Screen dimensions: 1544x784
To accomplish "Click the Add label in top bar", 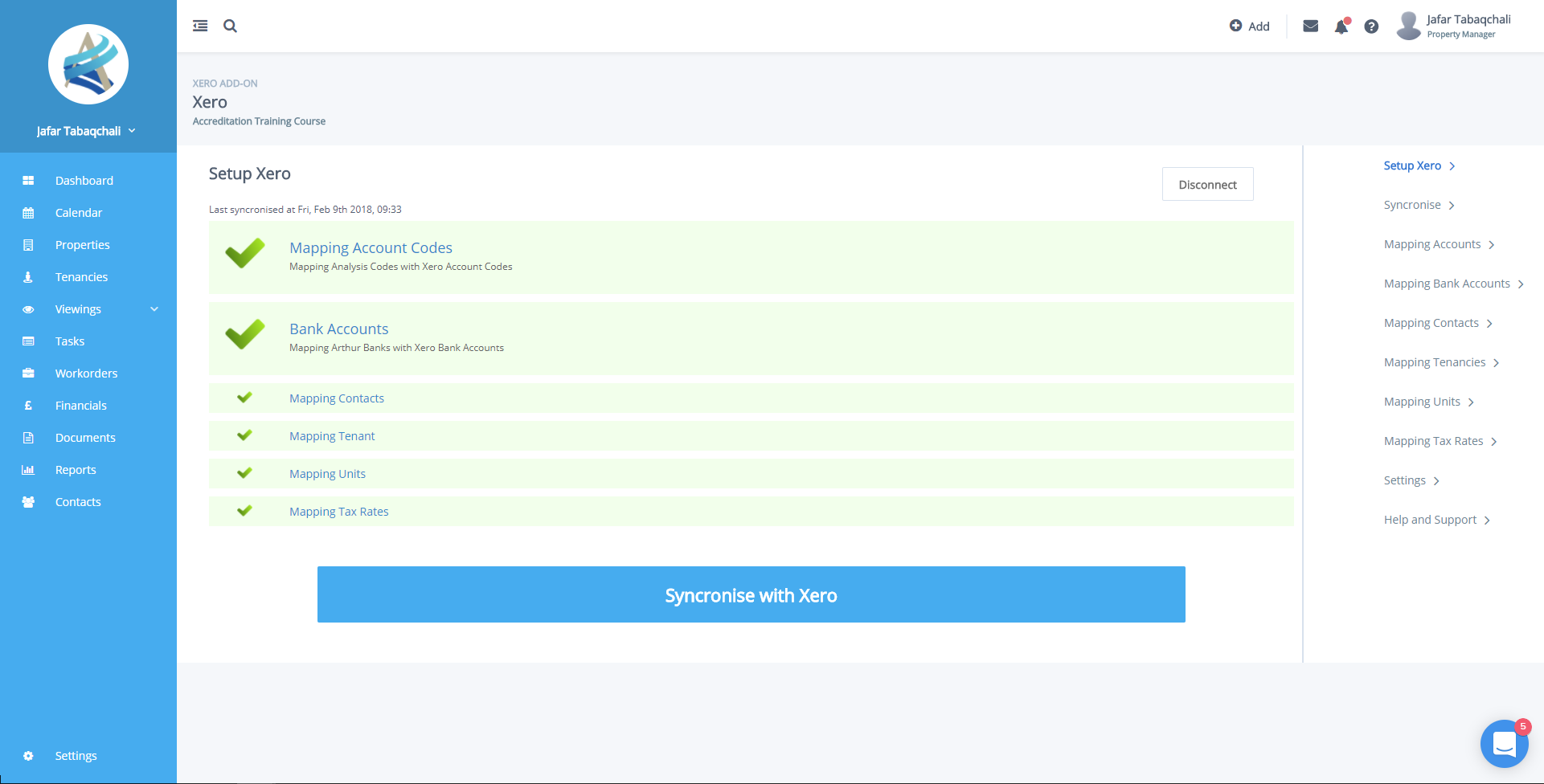I will (x=1259, y=27).
